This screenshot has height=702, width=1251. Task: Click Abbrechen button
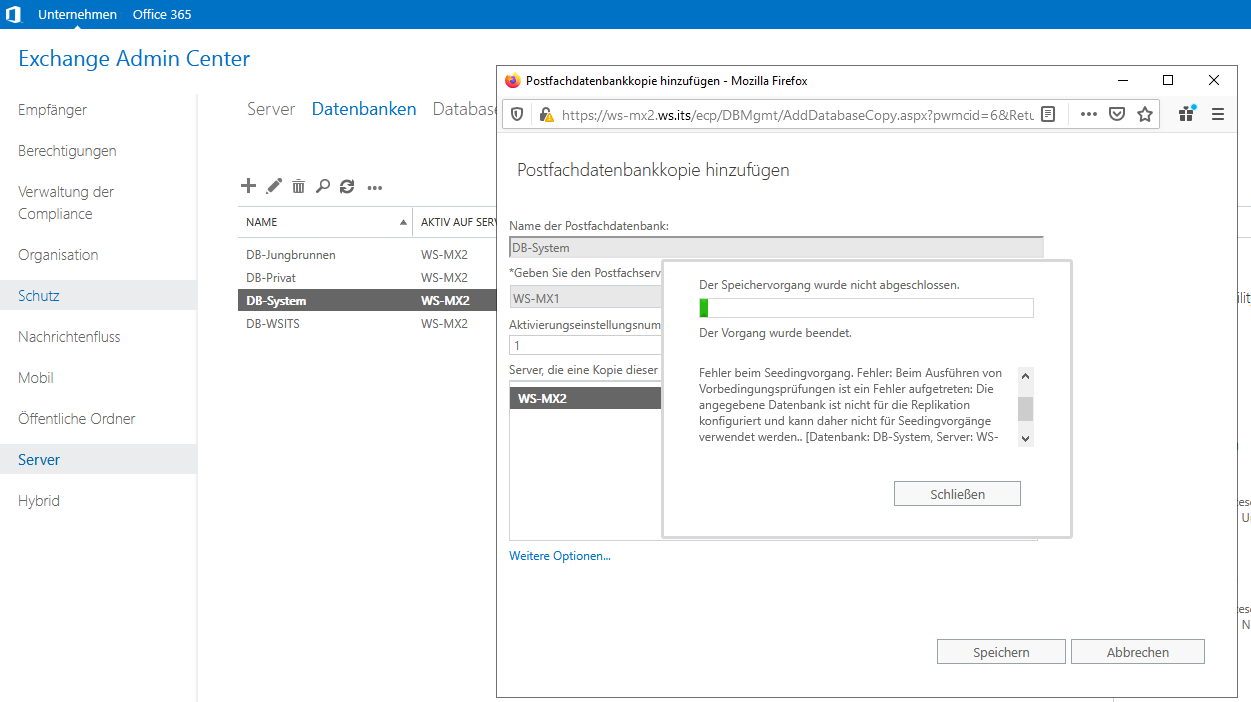[1138, 652]
